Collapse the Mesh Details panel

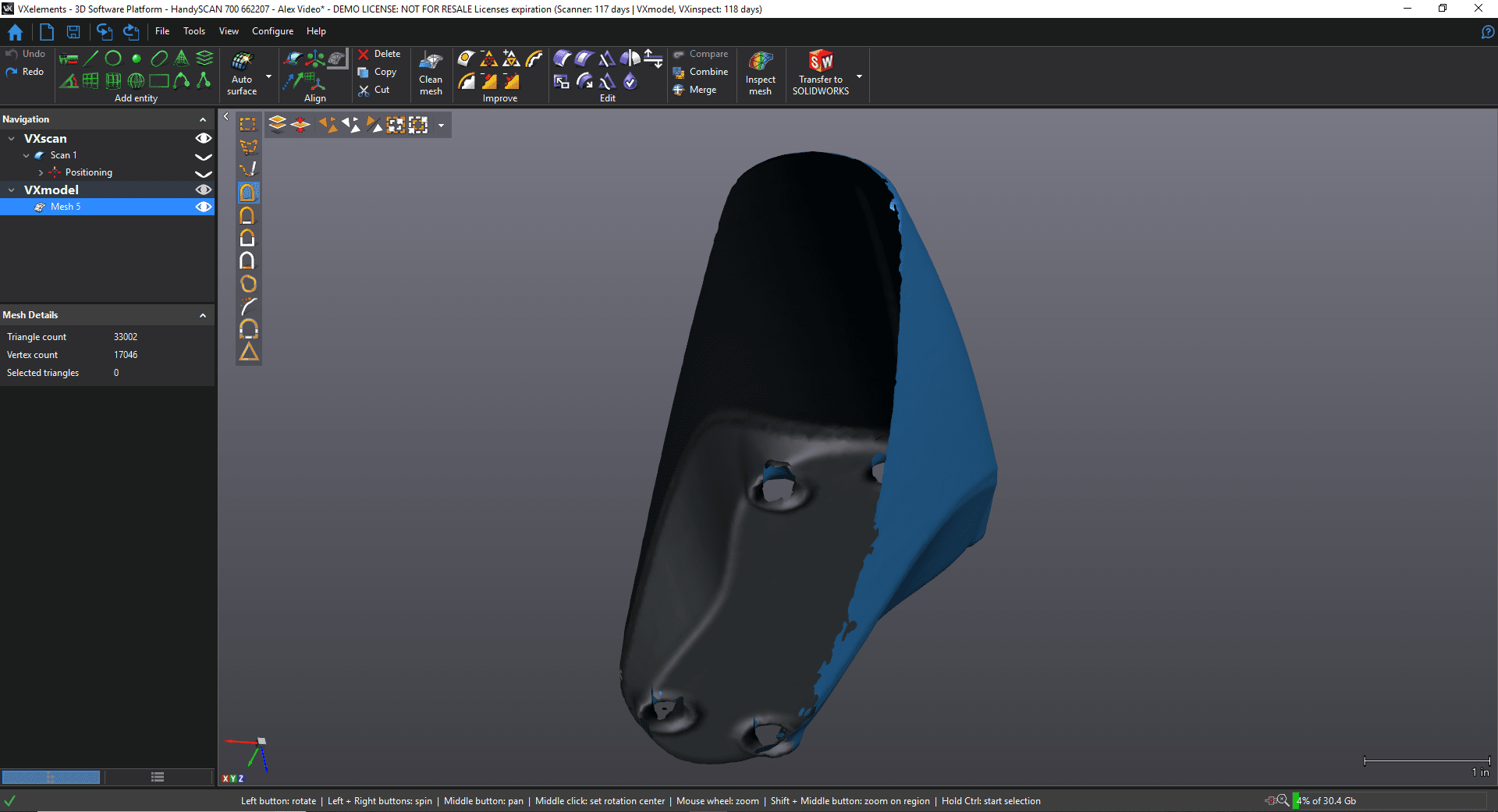tap(203, 315)
